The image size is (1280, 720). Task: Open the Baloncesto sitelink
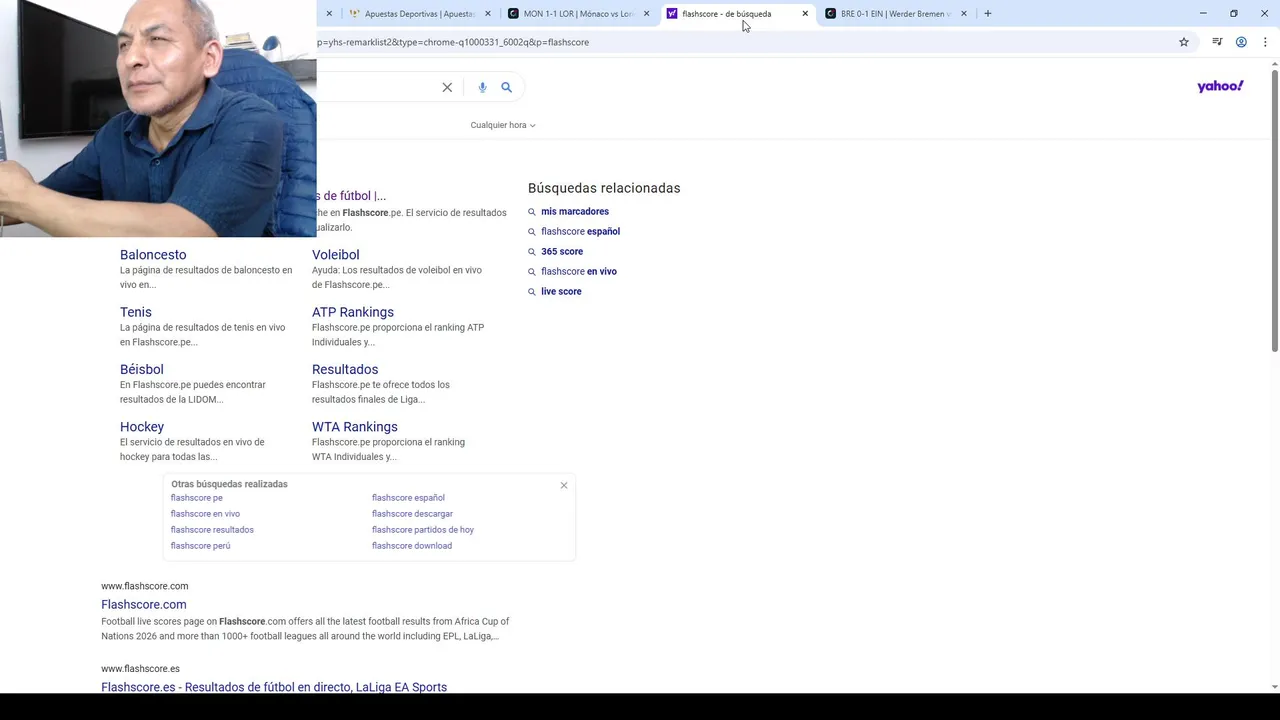coord(153,255)
